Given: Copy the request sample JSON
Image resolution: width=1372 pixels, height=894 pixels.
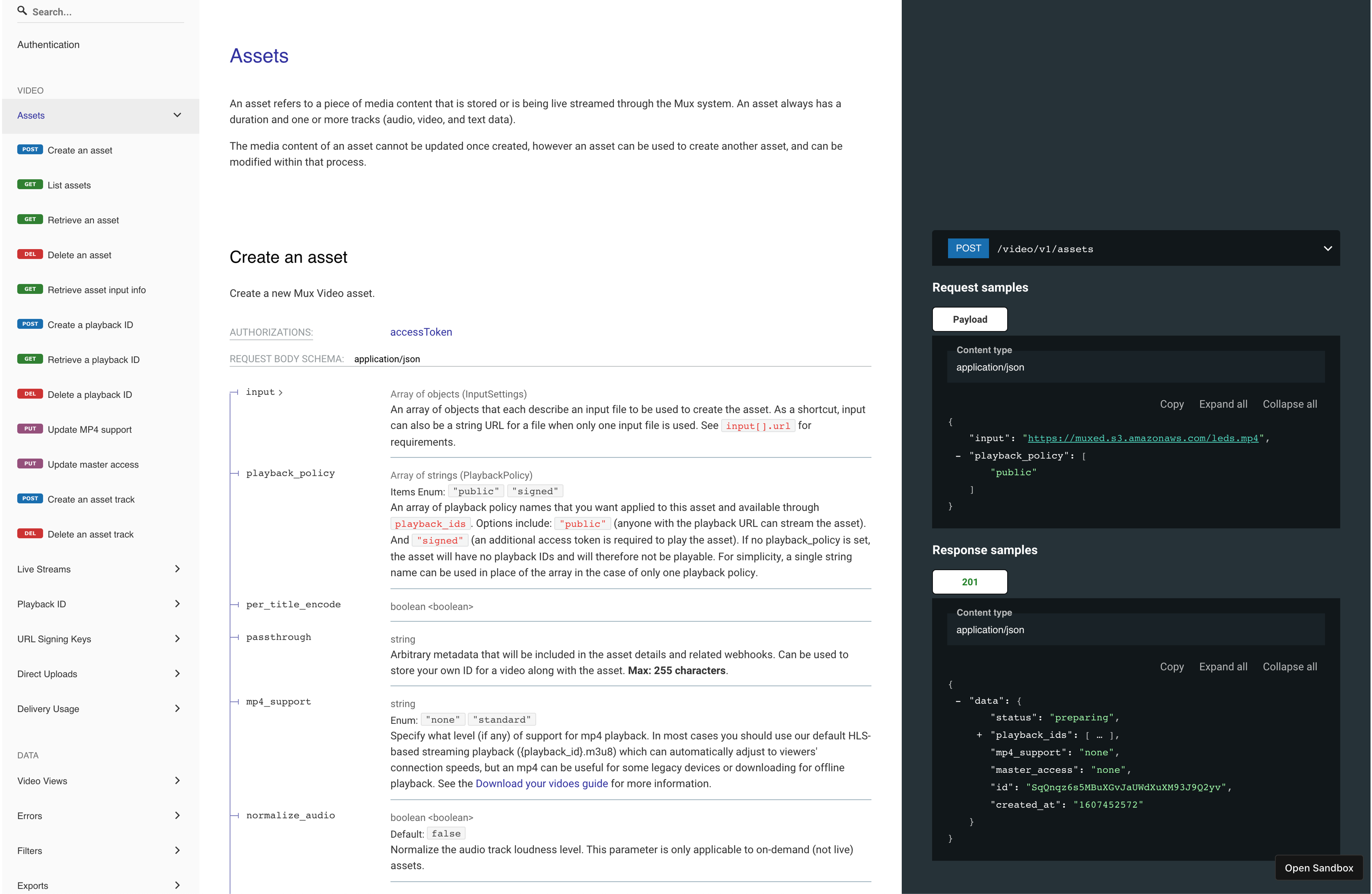Looking at the screenshot, I should click(1172, 404).
